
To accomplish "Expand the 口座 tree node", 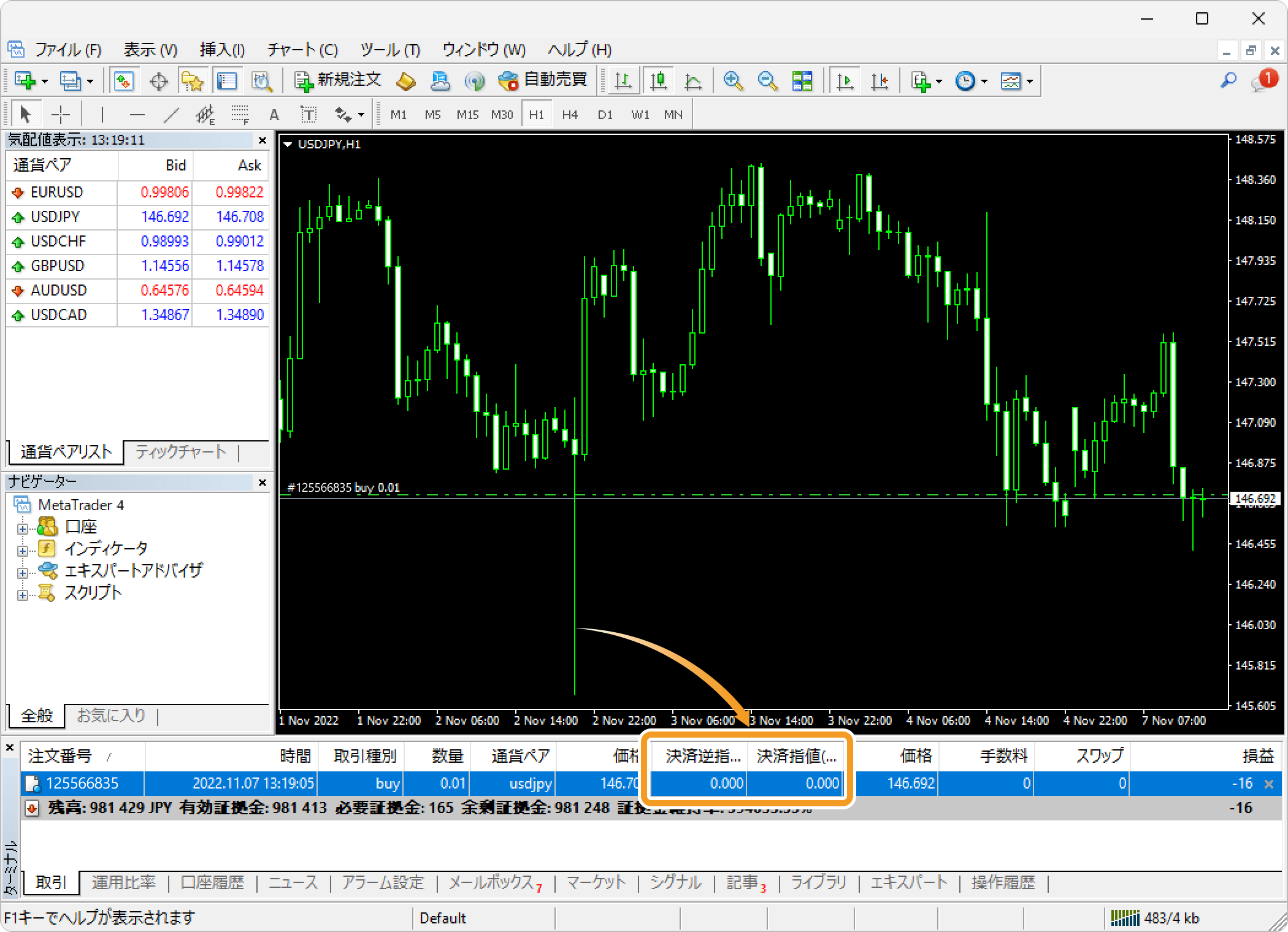I will (22, 528).
